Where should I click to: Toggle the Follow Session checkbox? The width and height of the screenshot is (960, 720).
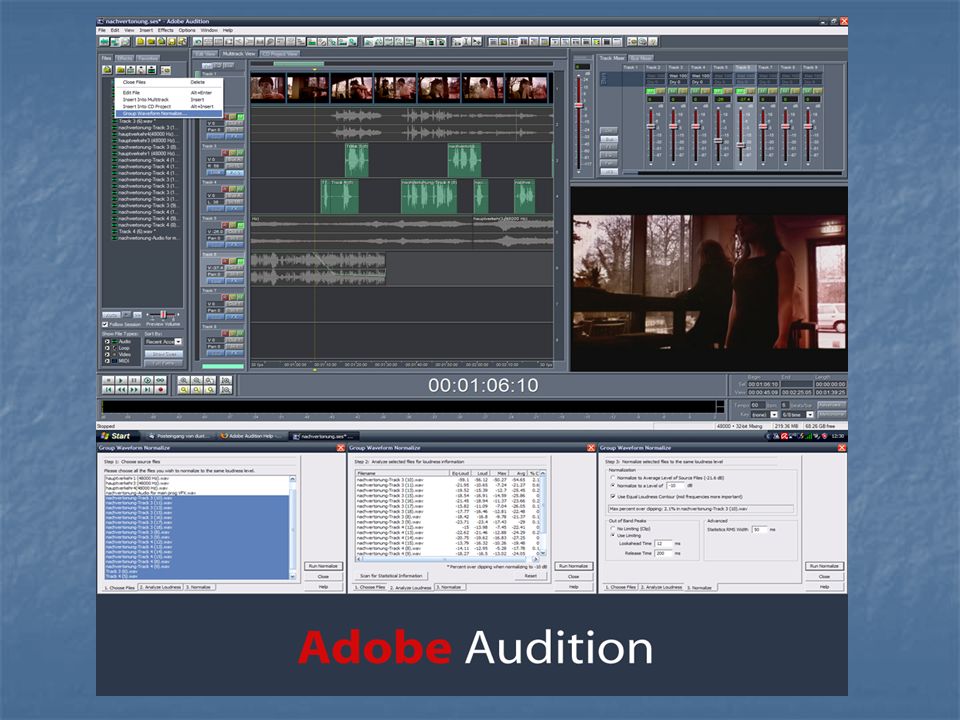[x=105, y=324]
